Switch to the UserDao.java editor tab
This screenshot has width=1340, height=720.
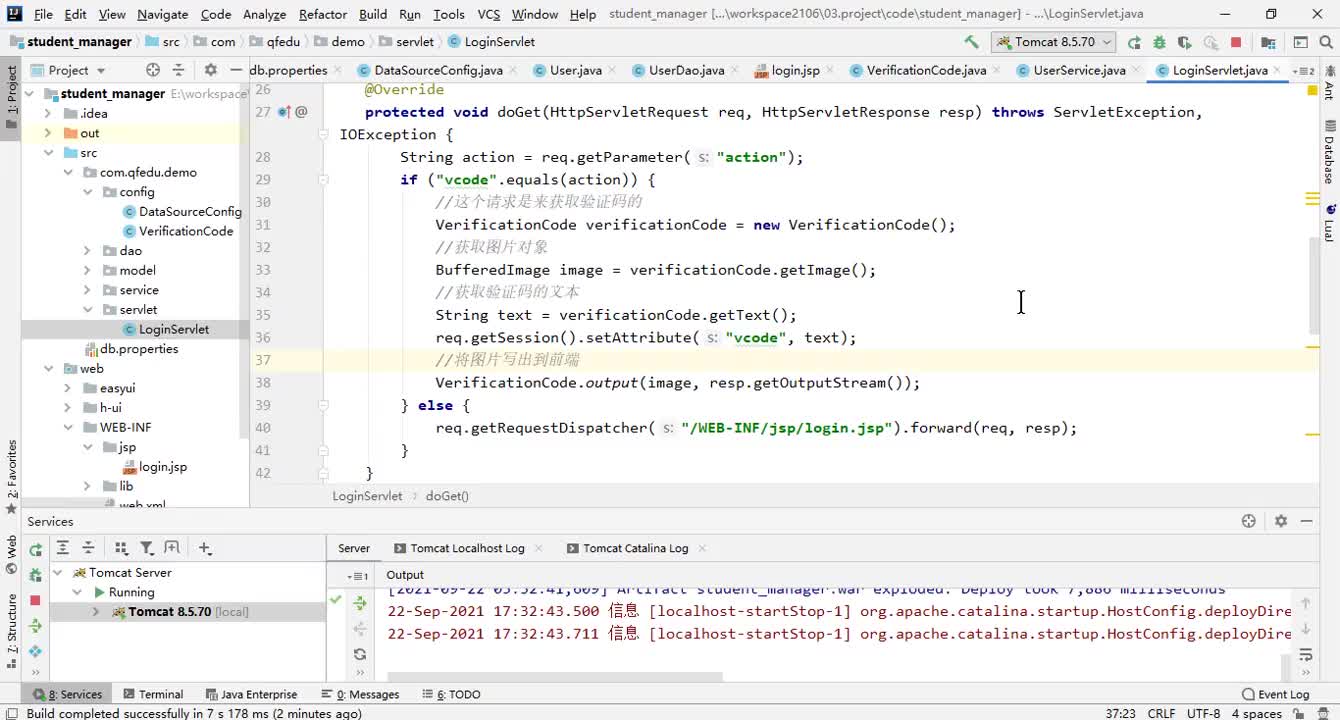tap(686, 70)
